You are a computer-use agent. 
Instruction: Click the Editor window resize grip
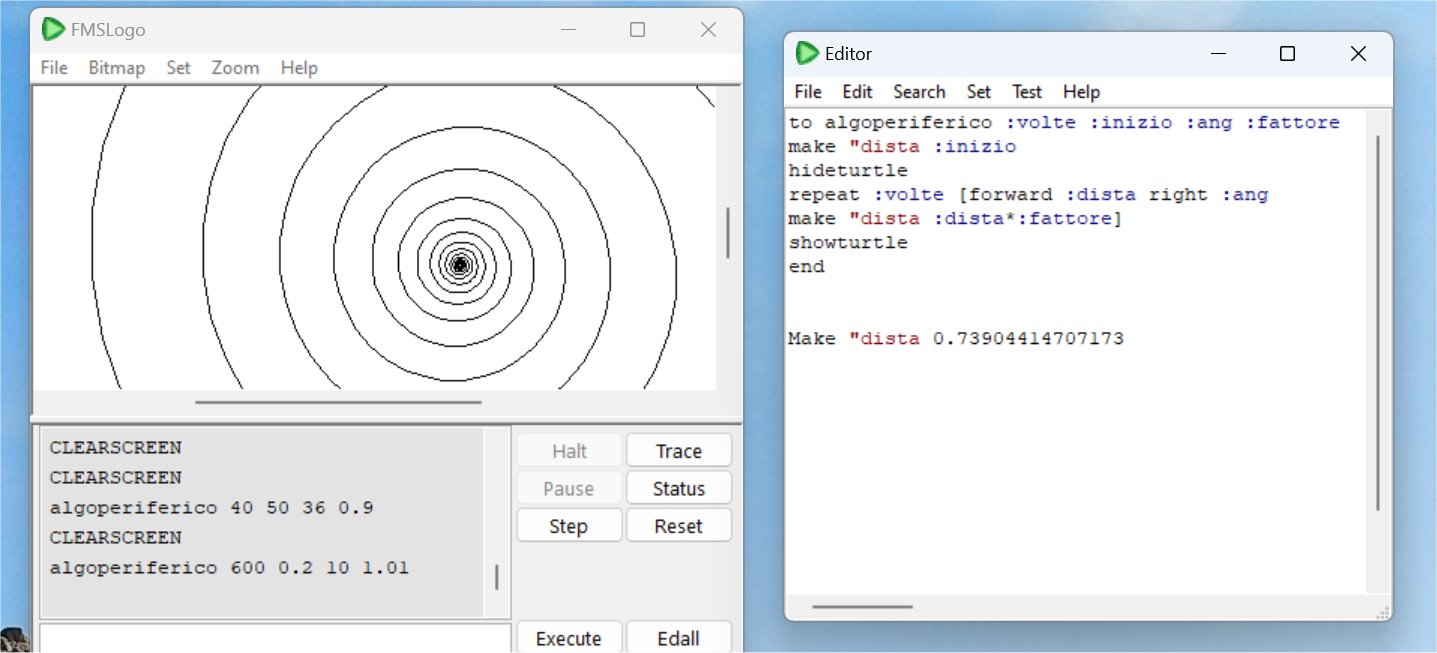[1383, 612]
